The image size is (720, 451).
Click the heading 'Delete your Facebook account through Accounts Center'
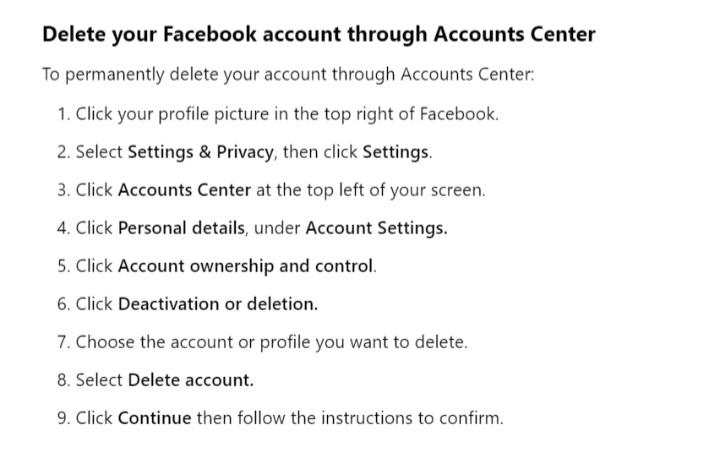(x=319, y=35)
